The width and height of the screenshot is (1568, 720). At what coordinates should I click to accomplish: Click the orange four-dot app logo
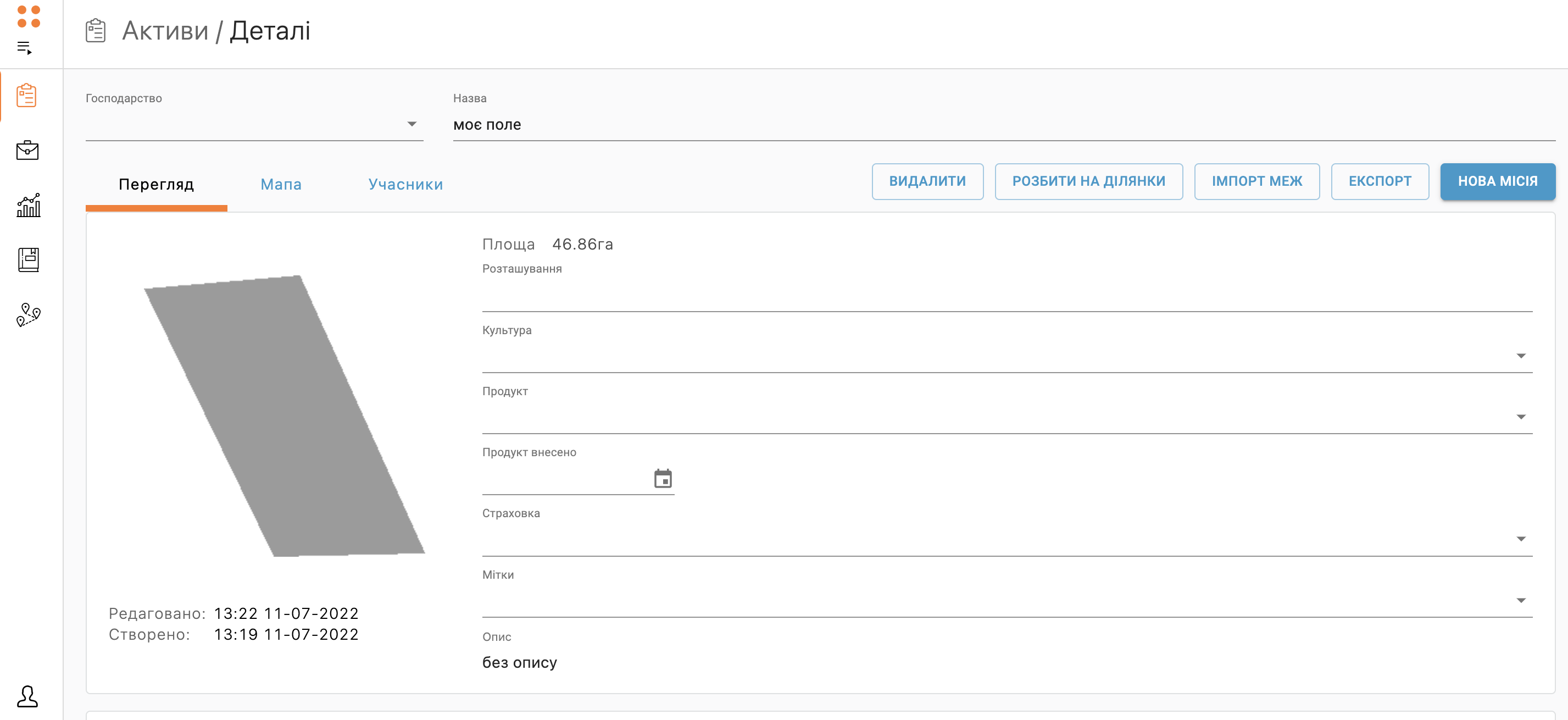[x=28, y=16]
